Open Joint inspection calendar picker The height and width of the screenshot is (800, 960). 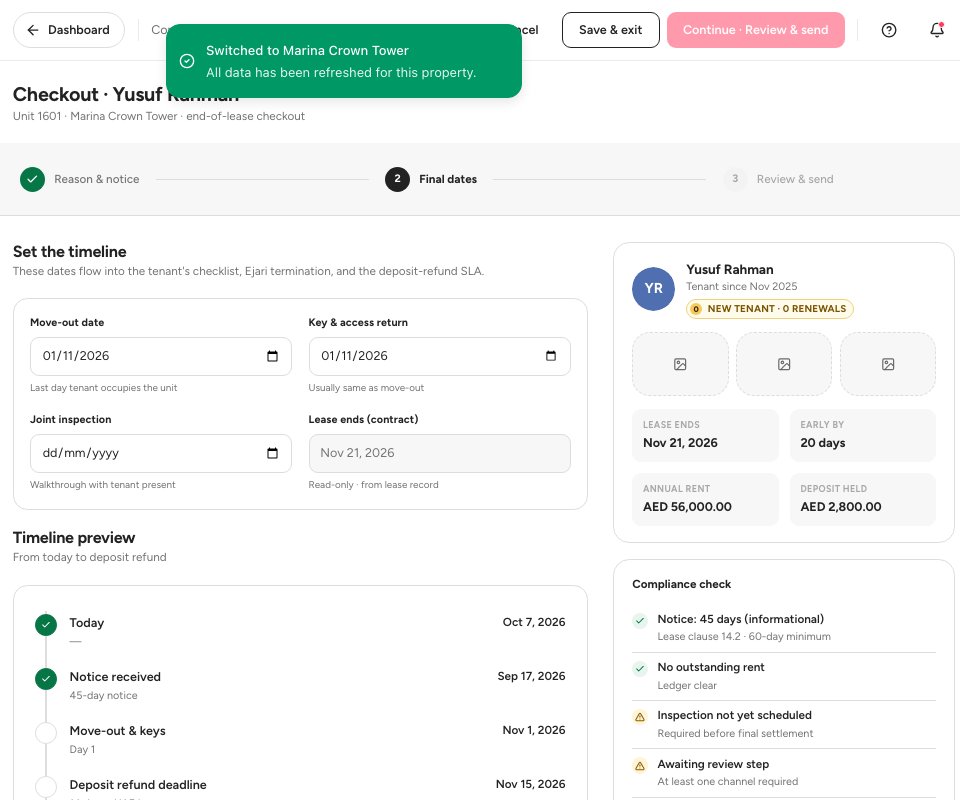pyautogui.click(x=272, y=453)
